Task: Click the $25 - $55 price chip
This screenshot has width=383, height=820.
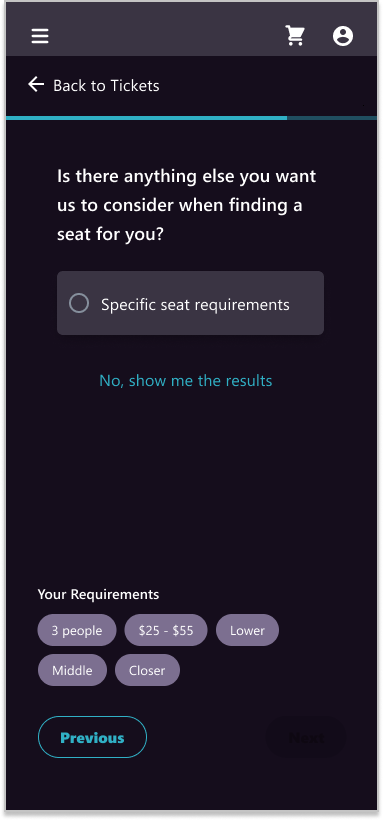Action: coord(166,630)
